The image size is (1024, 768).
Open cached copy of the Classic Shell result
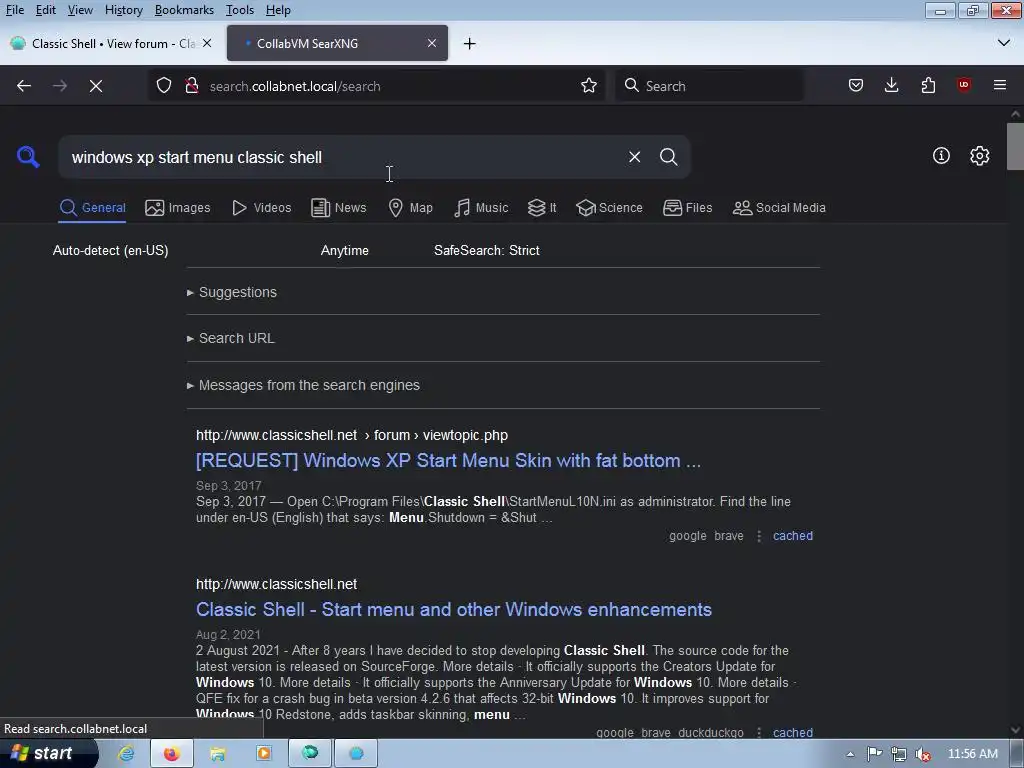[x=793, y=732]
